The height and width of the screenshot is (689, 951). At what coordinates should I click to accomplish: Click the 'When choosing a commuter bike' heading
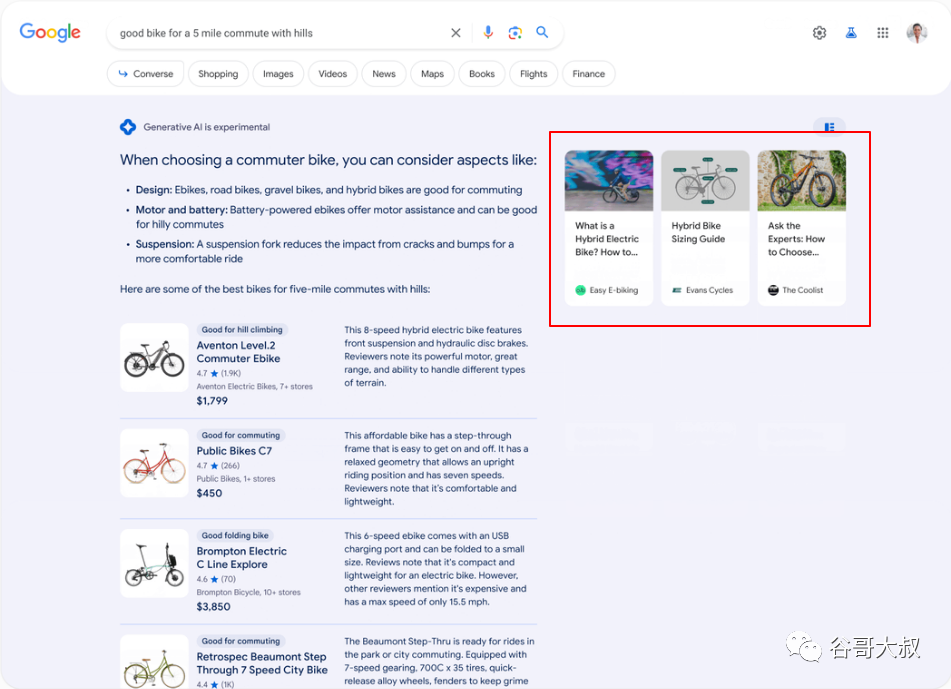click(x=328, y=160)
